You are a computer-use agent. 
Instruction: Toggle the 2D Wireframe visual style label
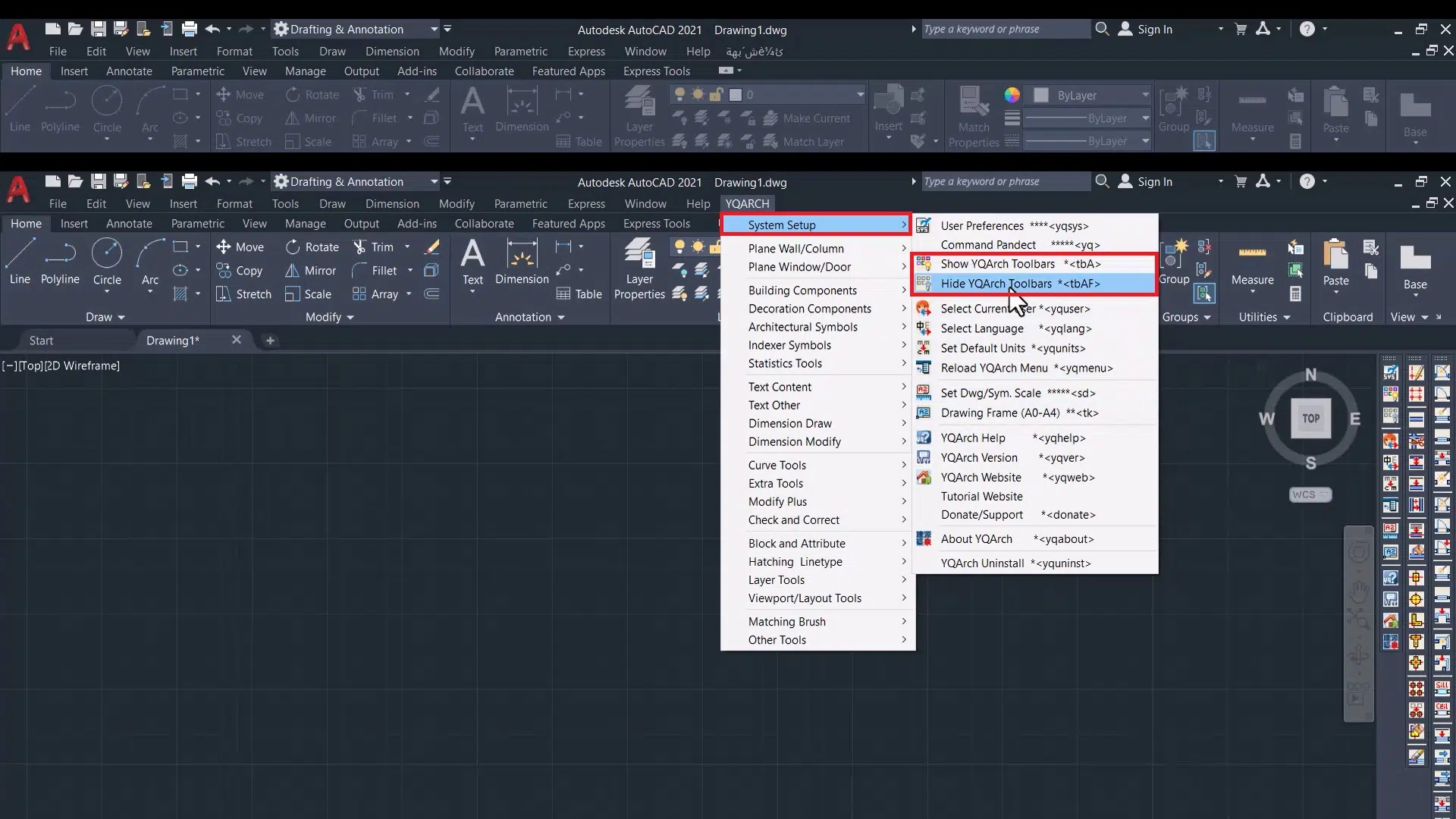pos(82,366)
